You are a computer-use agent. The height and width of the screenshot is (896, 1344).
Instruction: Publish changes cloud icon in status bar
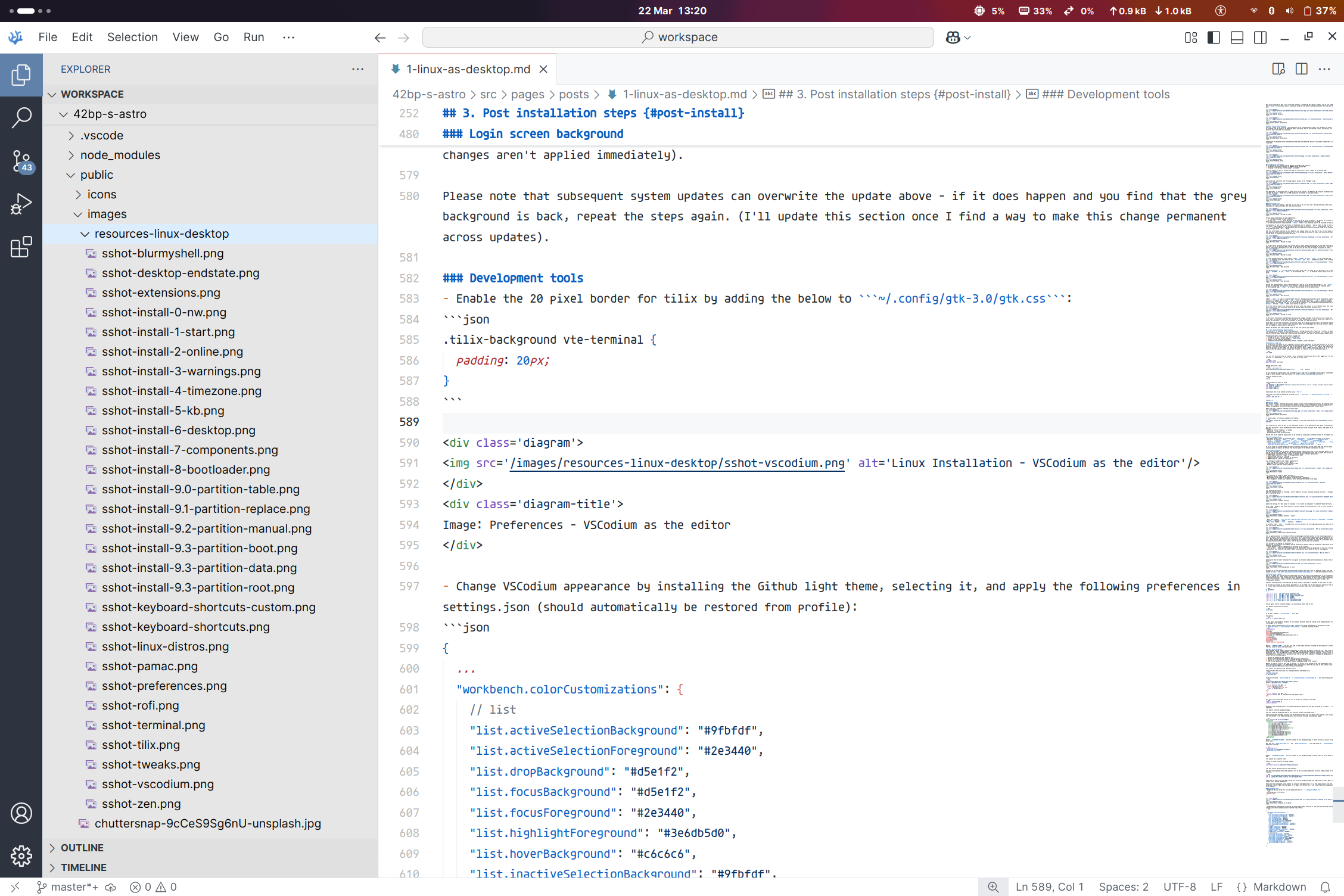pos(111,887)
